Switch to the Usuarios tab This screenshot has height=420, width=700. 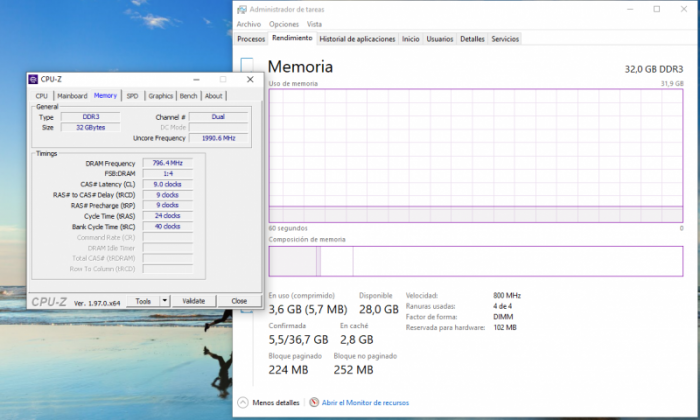coord(440,39)
